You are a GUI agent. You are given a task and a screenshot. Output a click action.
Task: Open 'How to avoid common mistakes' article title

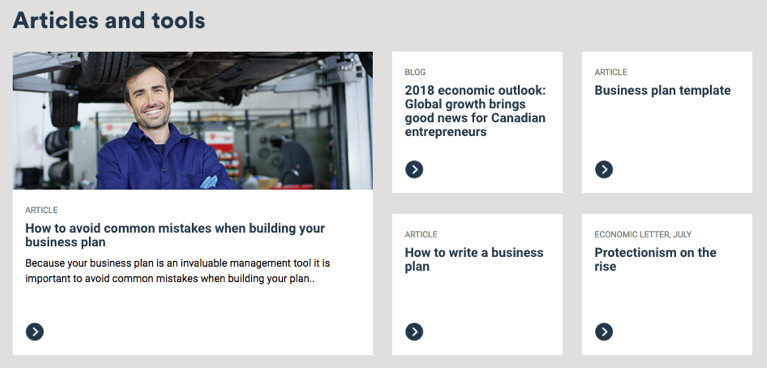click(175, 235)
